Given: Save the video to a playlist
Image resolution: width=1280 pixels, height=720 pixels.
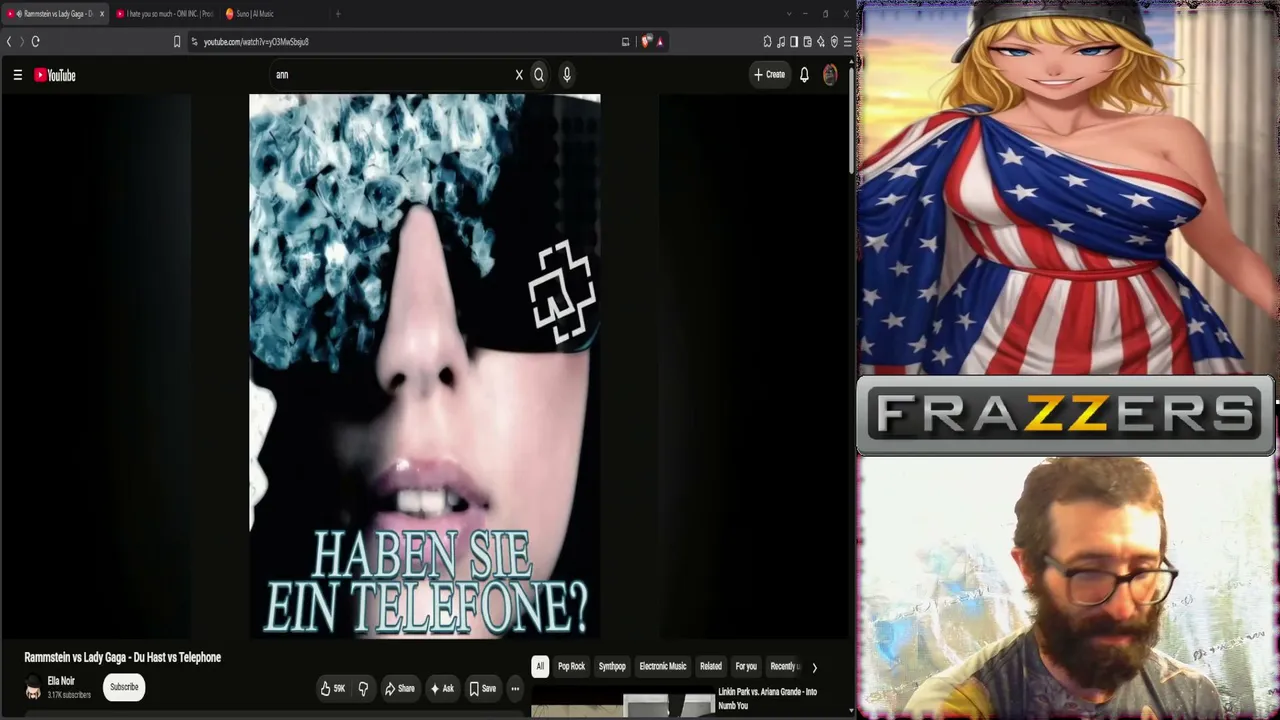Looking at the screenshot, I should [x=483, y=688].
